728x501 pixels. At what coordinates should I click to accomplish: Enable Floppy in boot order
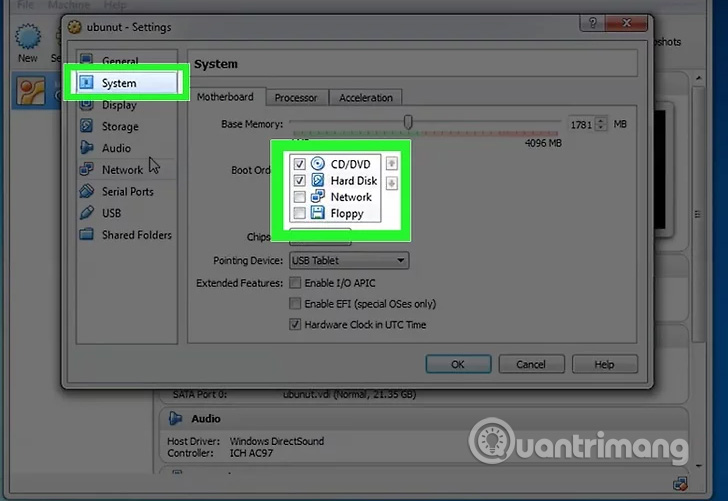click(299, 213)
